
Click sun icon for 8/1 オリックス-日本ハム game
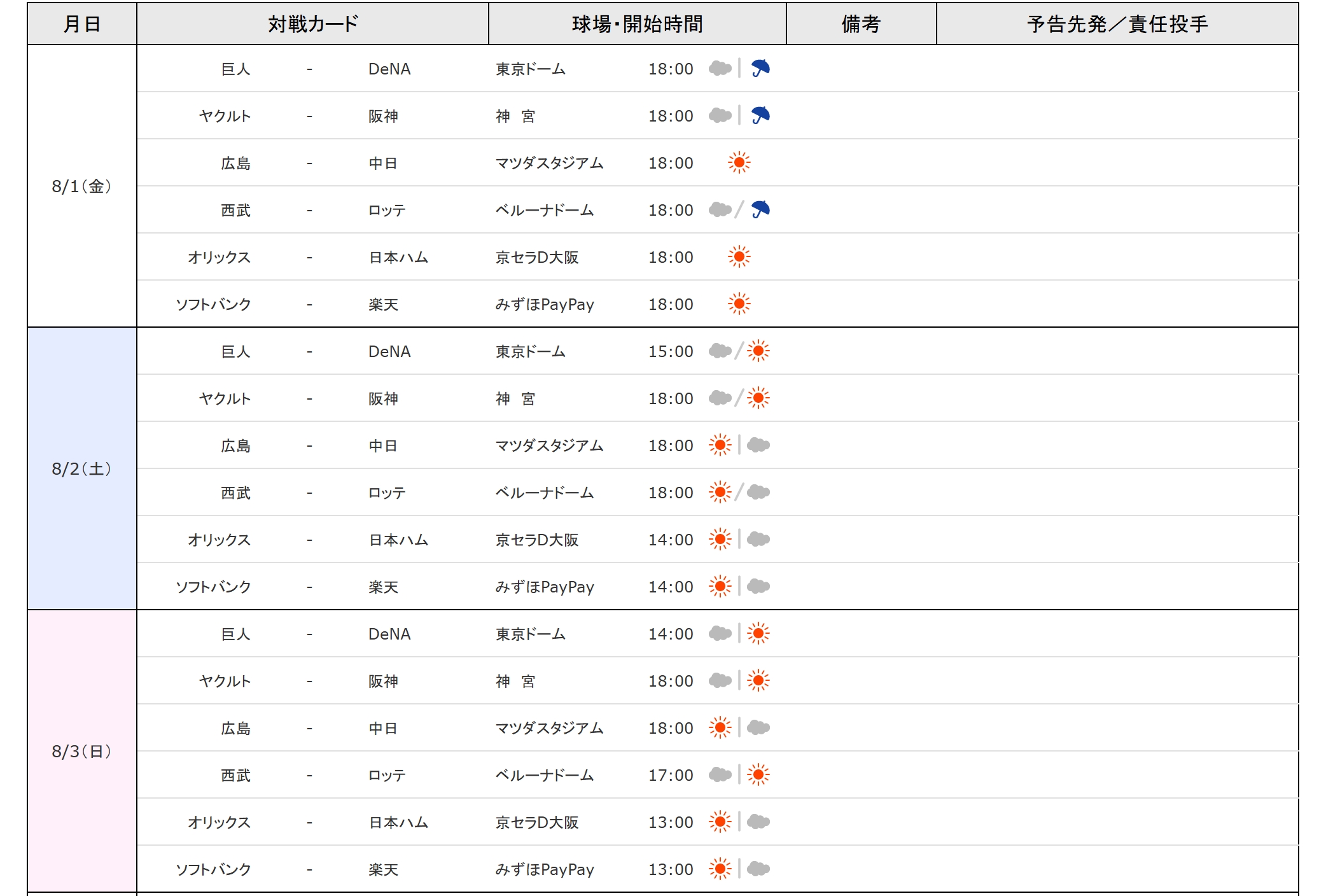(x=739, y=256)
